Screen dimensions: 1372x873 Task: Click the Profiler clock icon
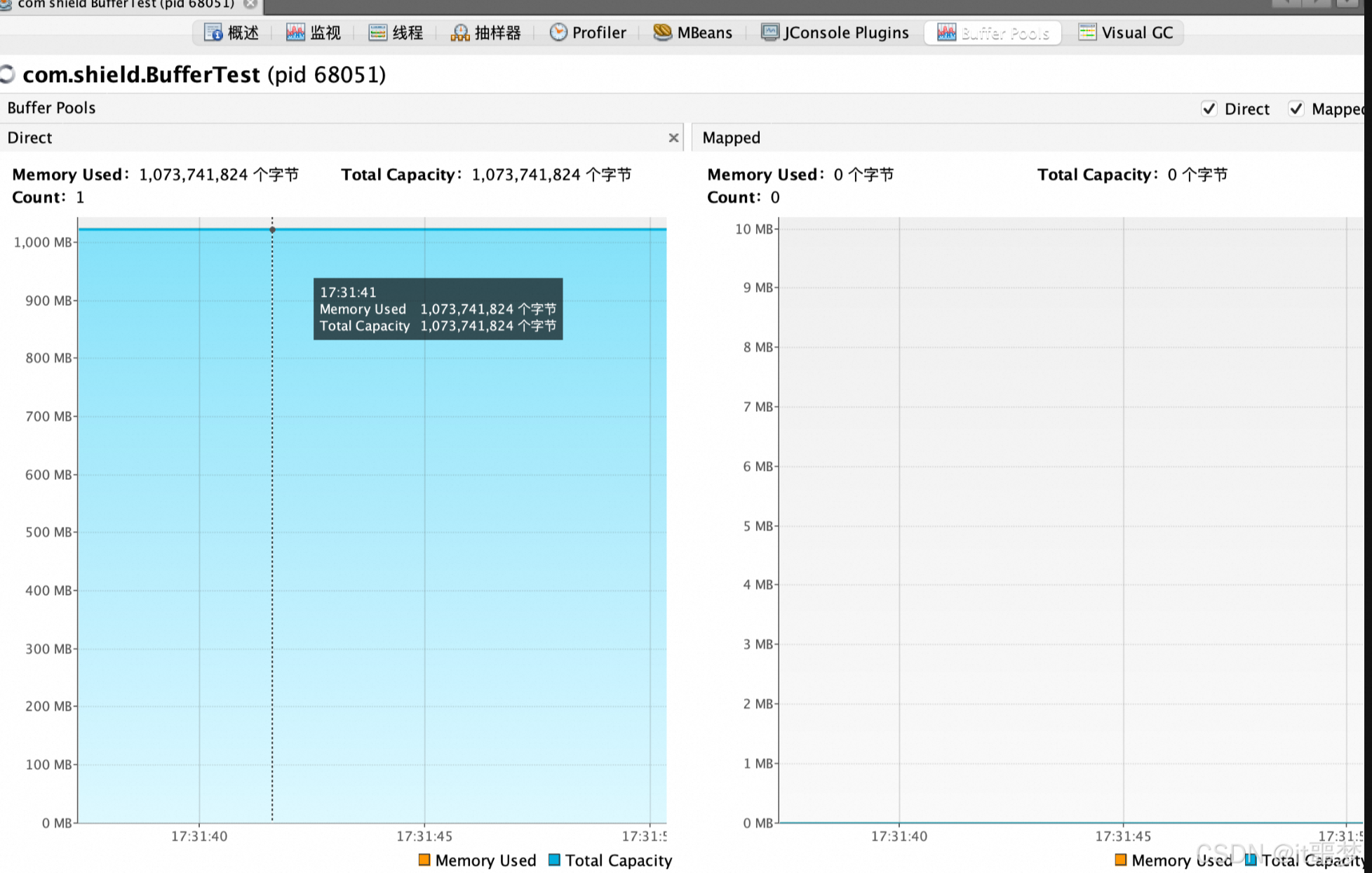tap(558, 32)
